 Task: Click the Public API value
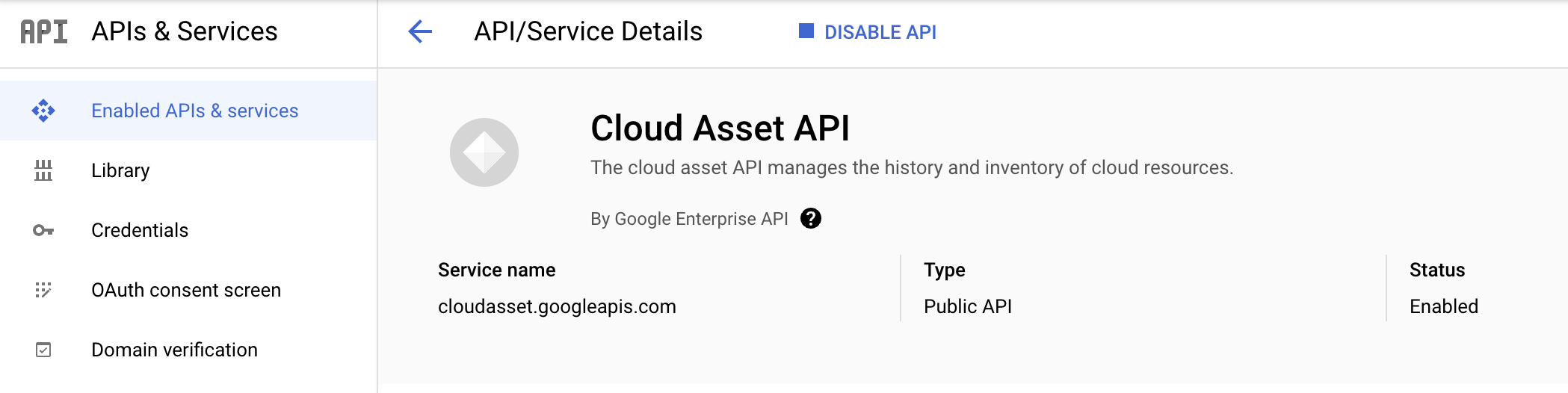968,306
